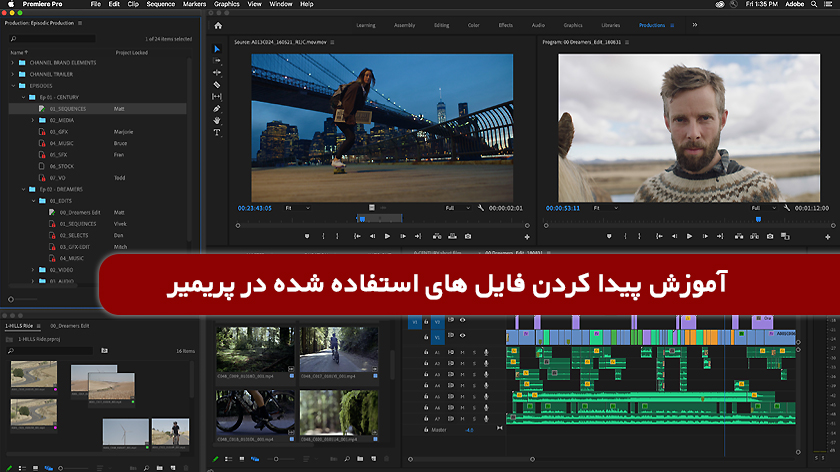Step forward one frame in Source monitor
This screenshot has width=840, height=472.
403,236
